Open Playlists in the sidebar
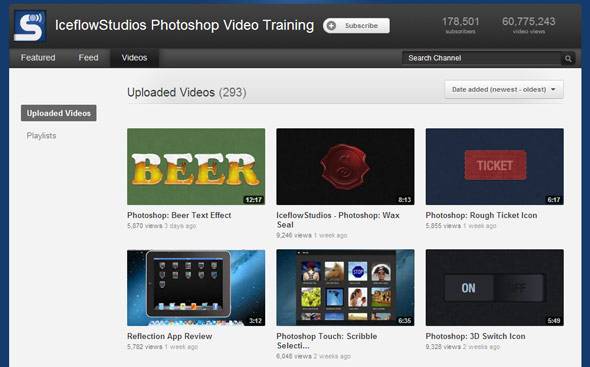The width and height of the screenshot is (590, 367). (x=41, y=136)
